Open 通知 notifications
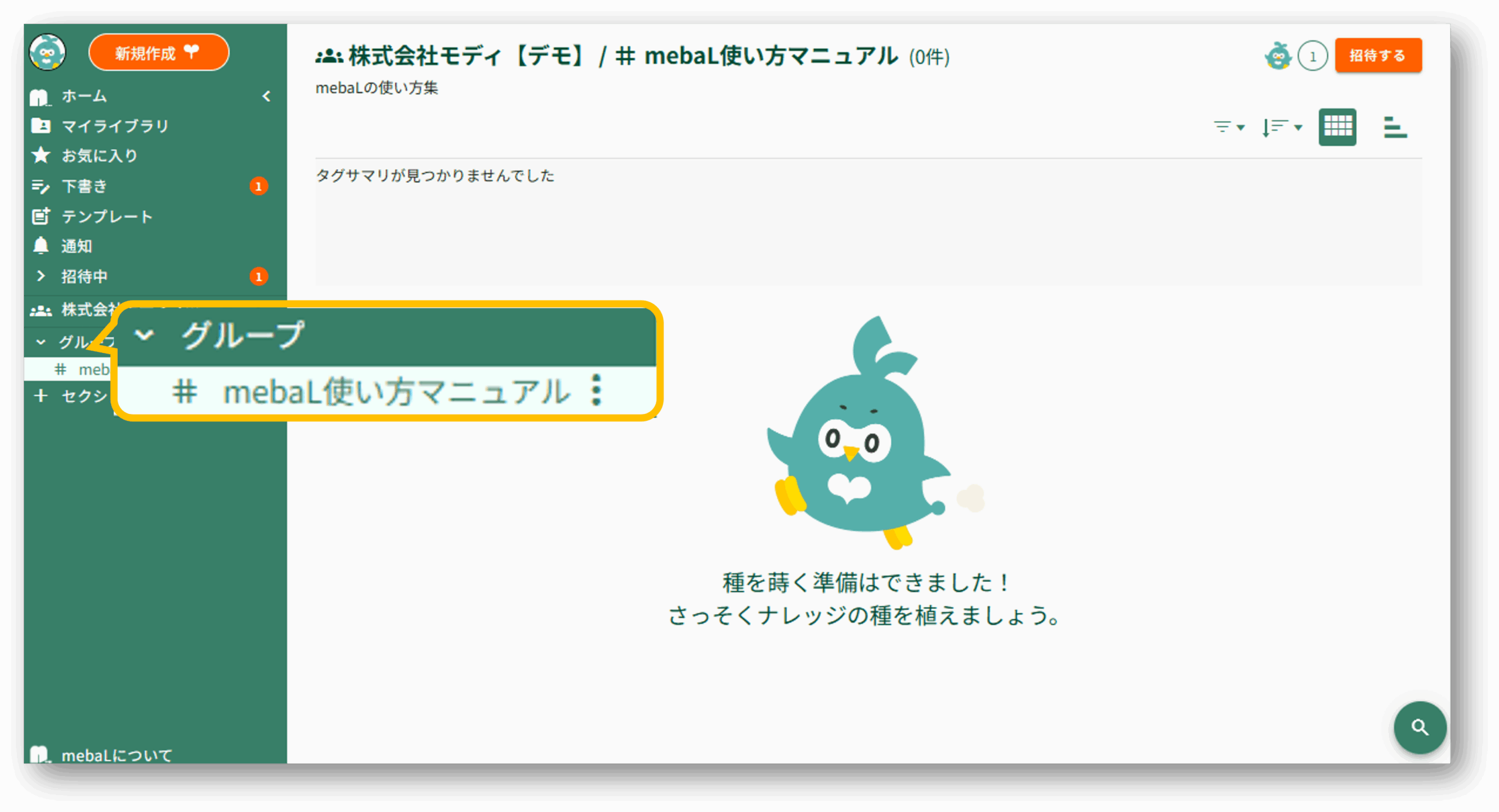Screen dimensions: 1499x812 (x=77, y=246)
